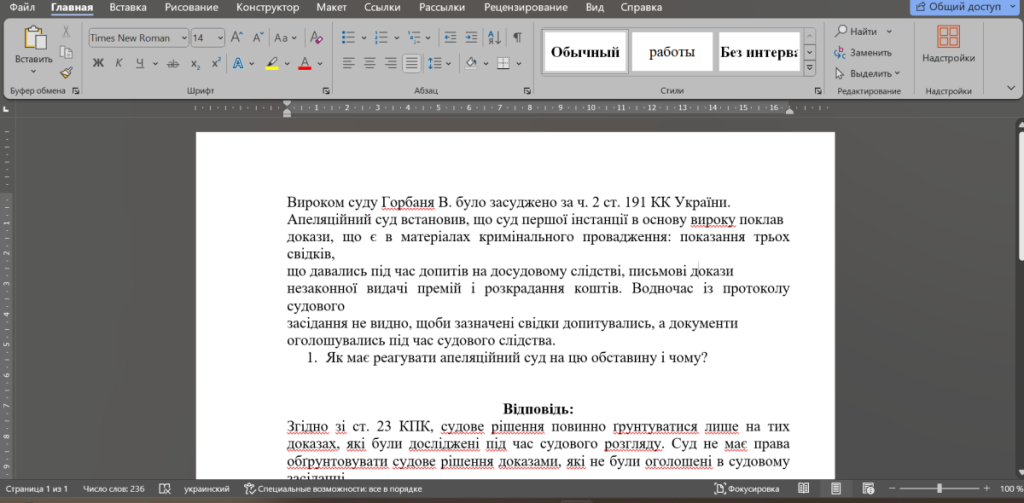Screen dimensions: 1024x503
Task: Apply Обычный style
Action: pyautogui.click(x=585, y=52)
